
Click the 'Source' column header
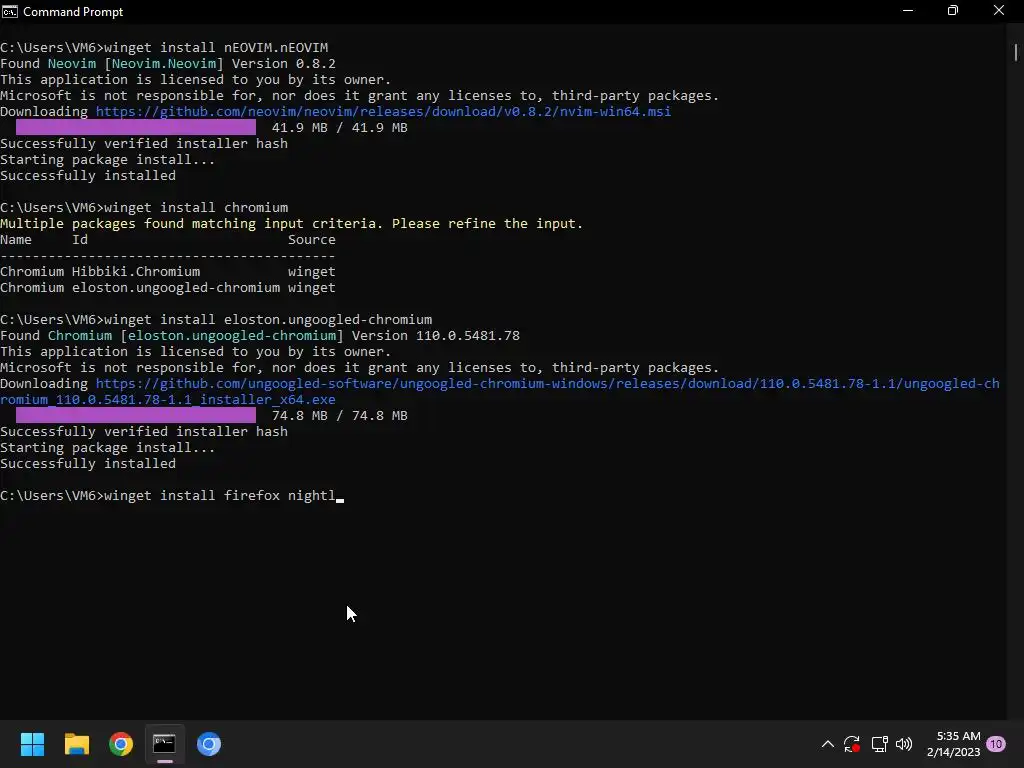coord(312,240)
